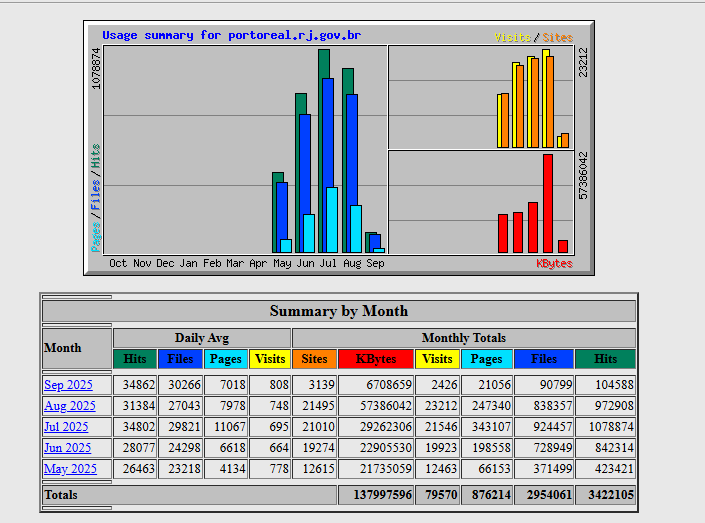The width and height of the screenshot is (705, 523).
Task: View the May 2025 report link
Action: [x=70, y=469]
